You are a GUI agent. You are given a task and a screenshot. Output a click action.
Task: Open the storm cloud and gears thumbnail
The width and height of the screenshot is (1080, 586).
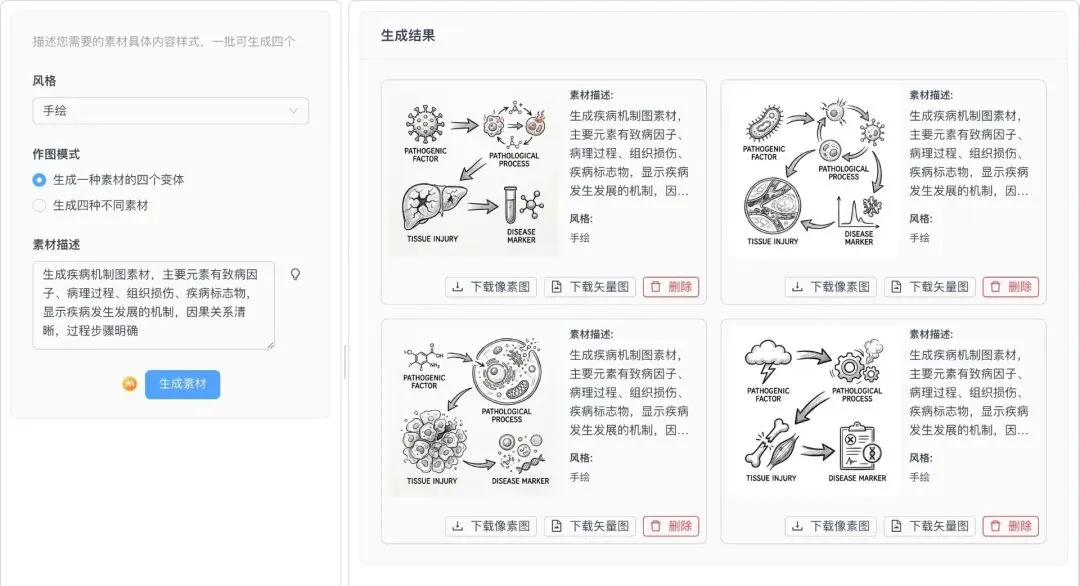814,412
